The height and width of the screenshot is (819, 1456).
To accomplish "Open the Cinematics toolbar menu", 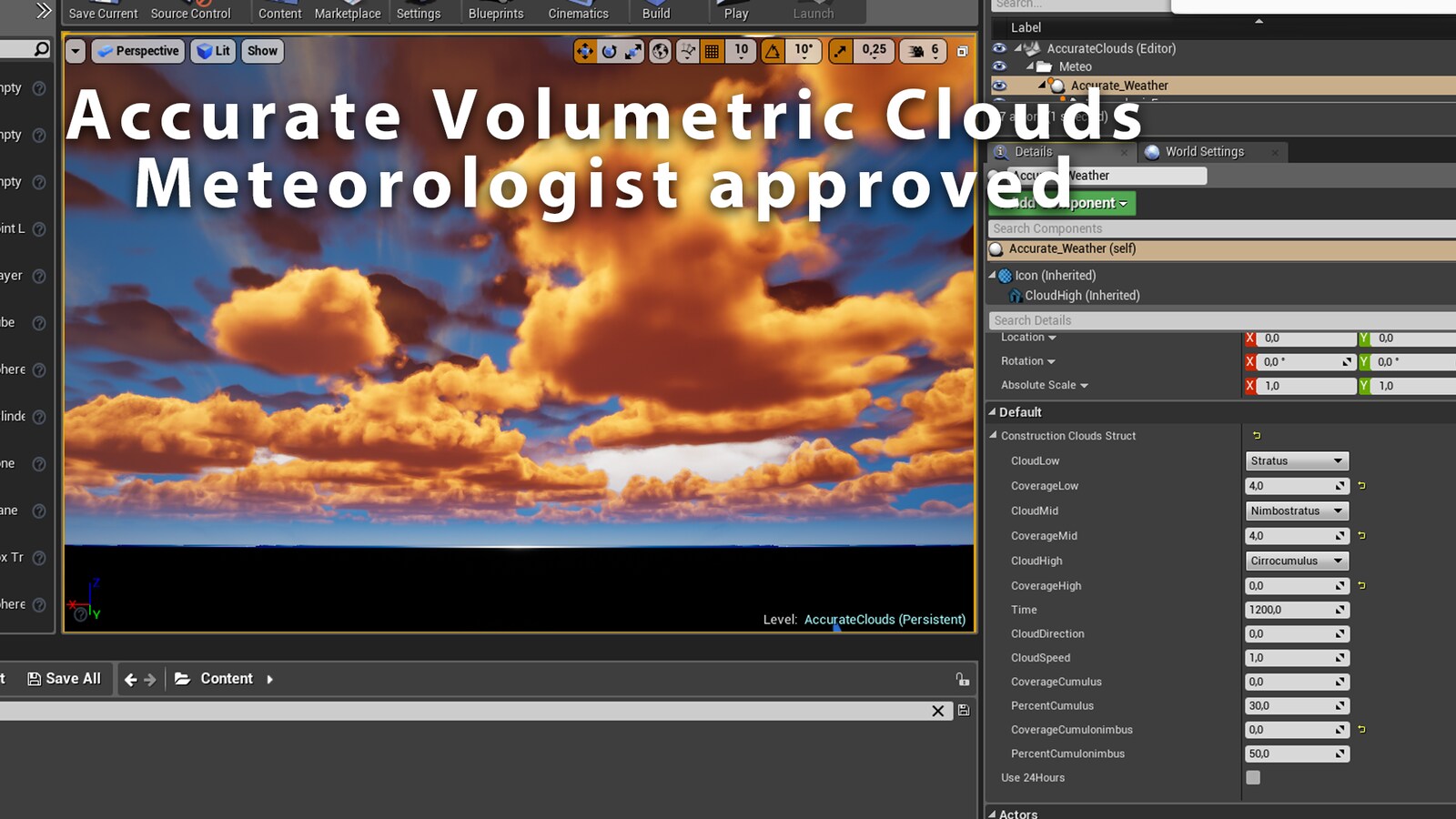I will point(578,9).
